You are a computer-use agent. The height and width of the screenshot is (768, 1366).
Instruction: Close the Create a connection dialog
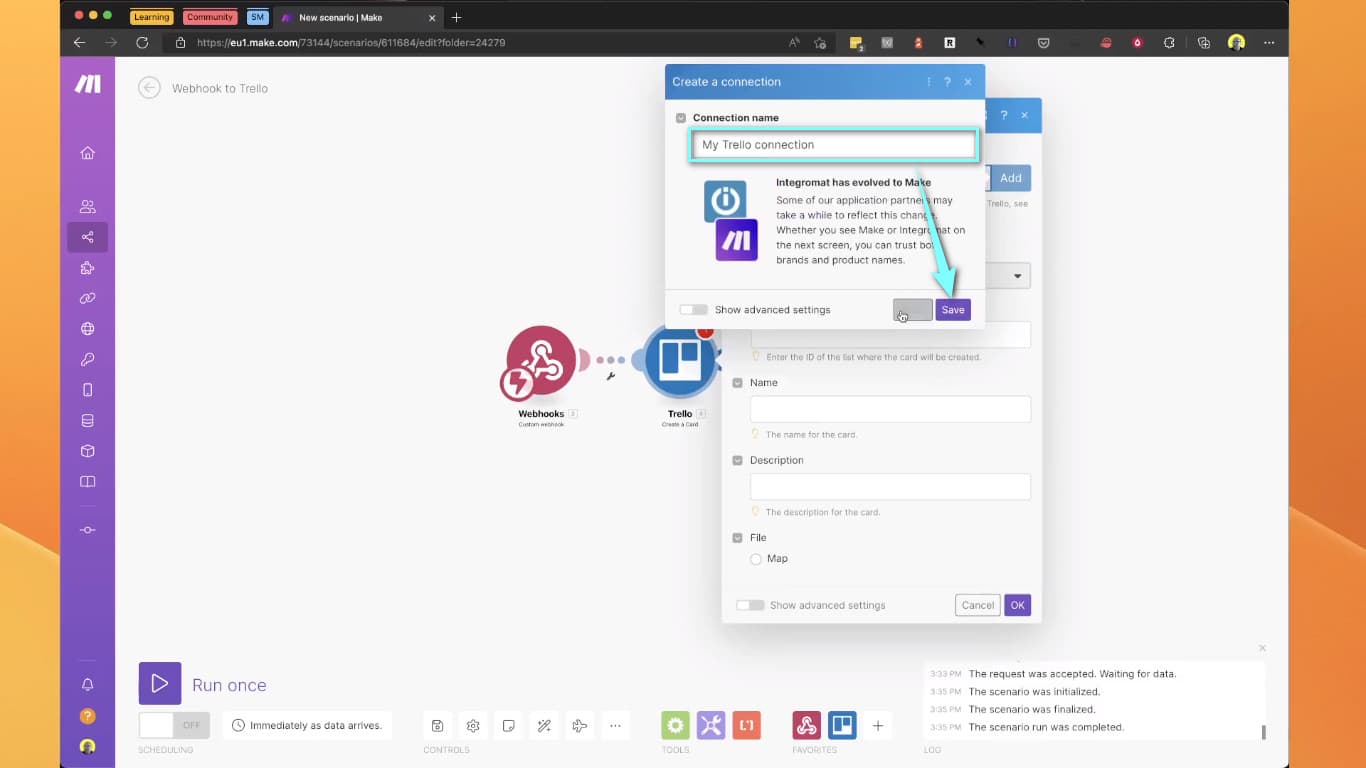pyautogui.click(x=968, y=82)
